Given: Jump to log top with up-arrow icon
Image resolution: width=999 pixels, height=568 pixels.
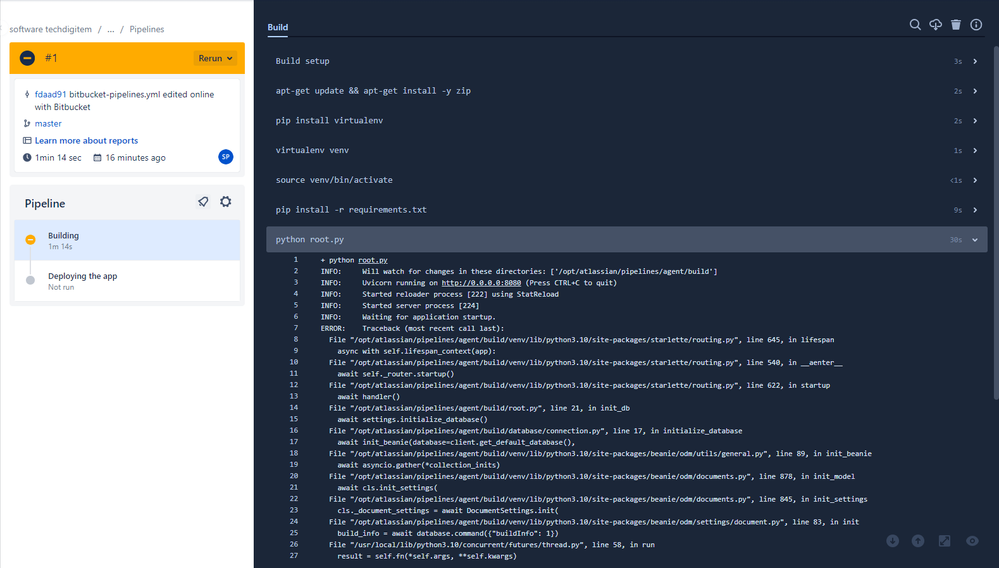Looking at the screenshot, I should (918, 541).
